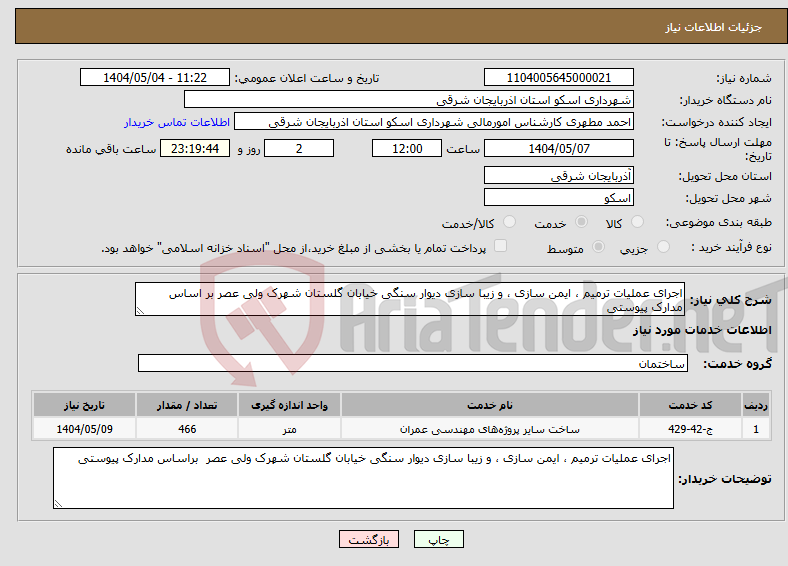The image size is (788, 566).
Task: Click the چاپ print button
Action: (x=438, y=539)
